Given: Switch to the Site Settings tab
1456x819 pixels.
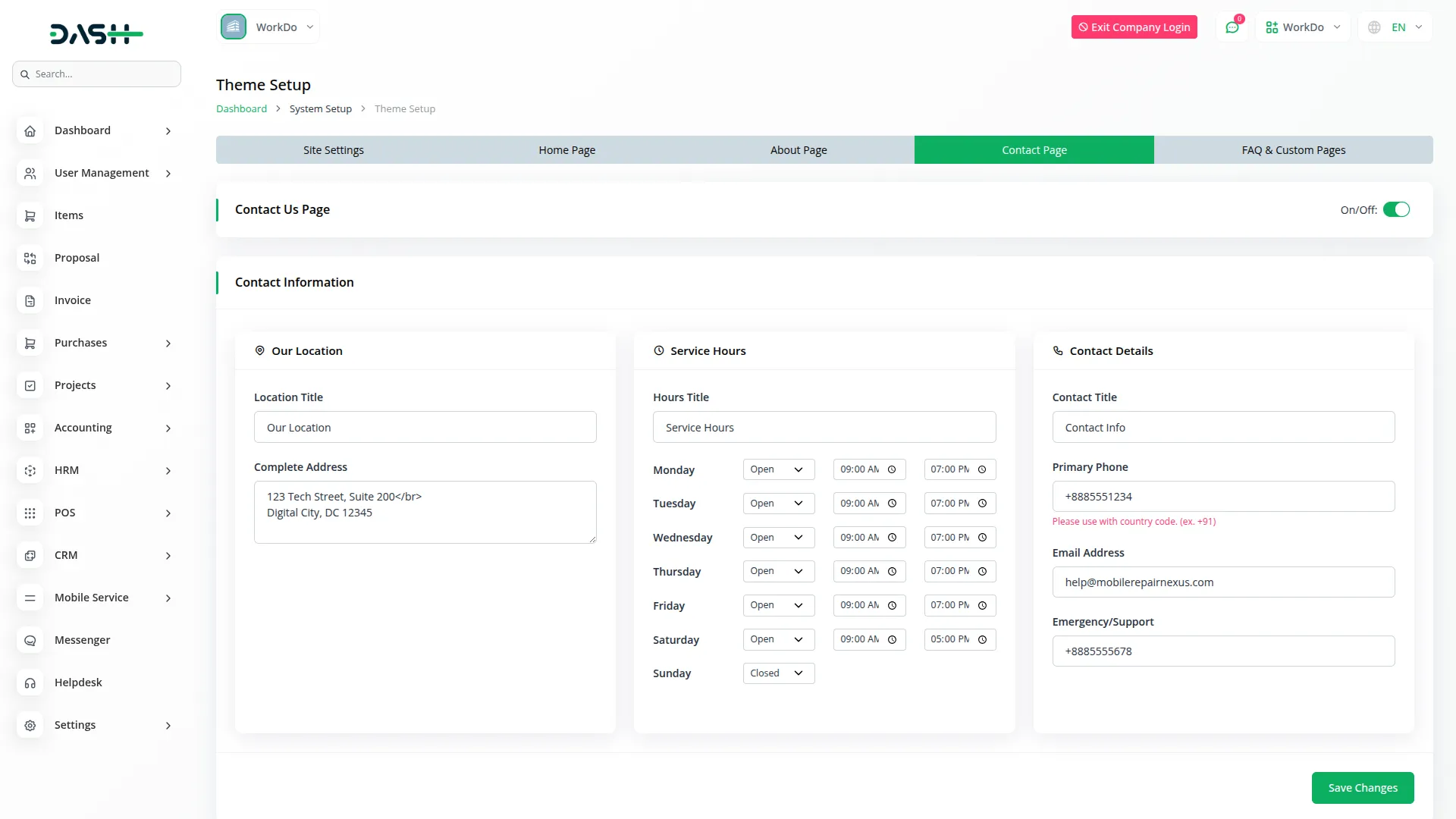Looking at the screenshot, I should coord(333,150).
